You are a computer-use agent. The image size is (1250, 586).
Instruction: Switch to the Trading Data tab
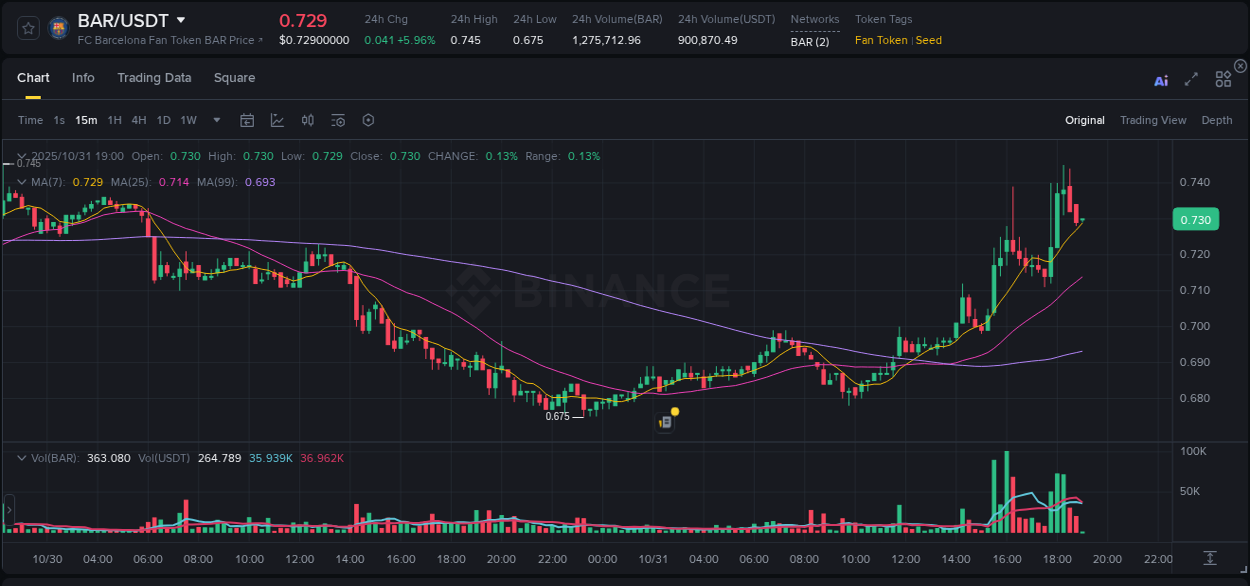[154, 77]
